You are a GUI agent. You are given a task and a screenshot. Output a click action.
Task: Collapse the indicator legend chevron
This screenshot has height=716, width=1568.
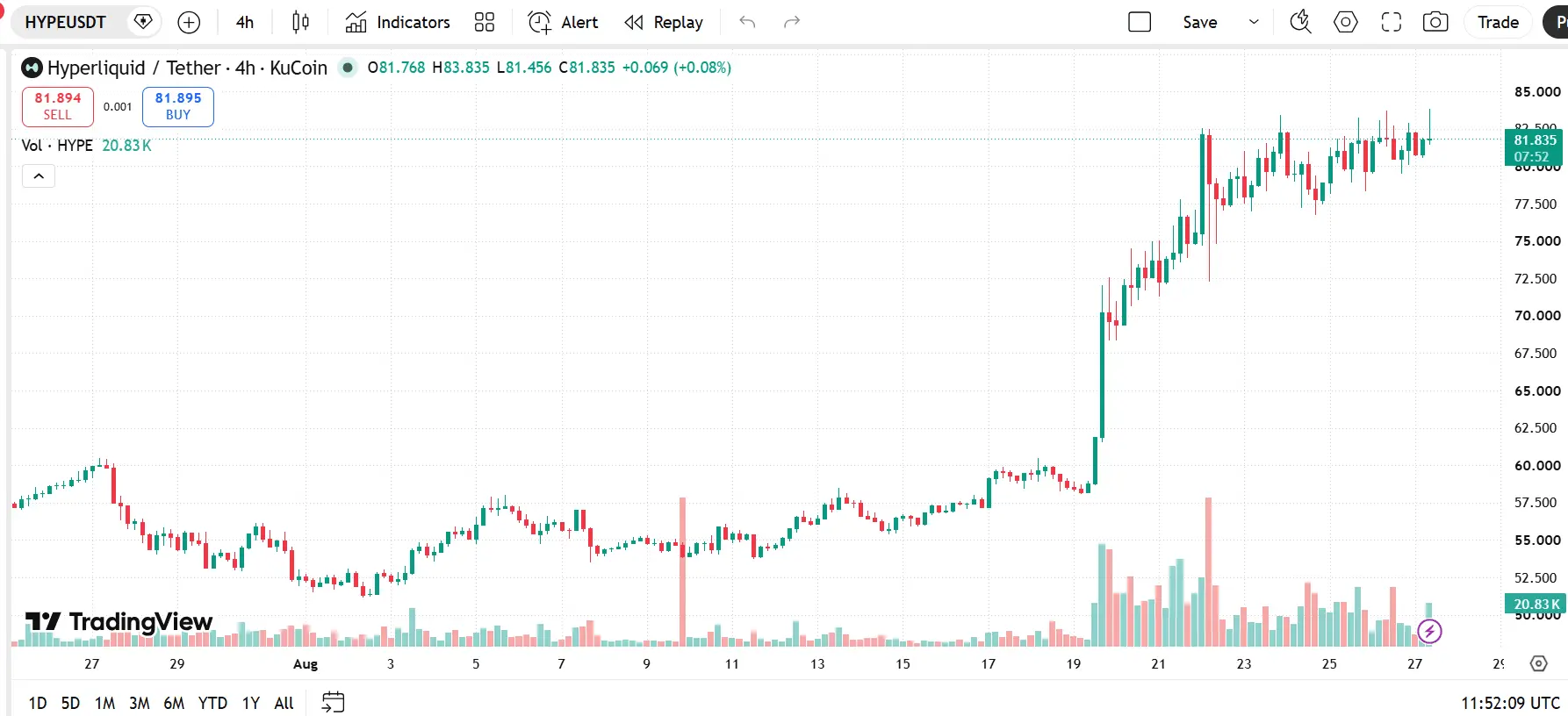click(39, 175)
